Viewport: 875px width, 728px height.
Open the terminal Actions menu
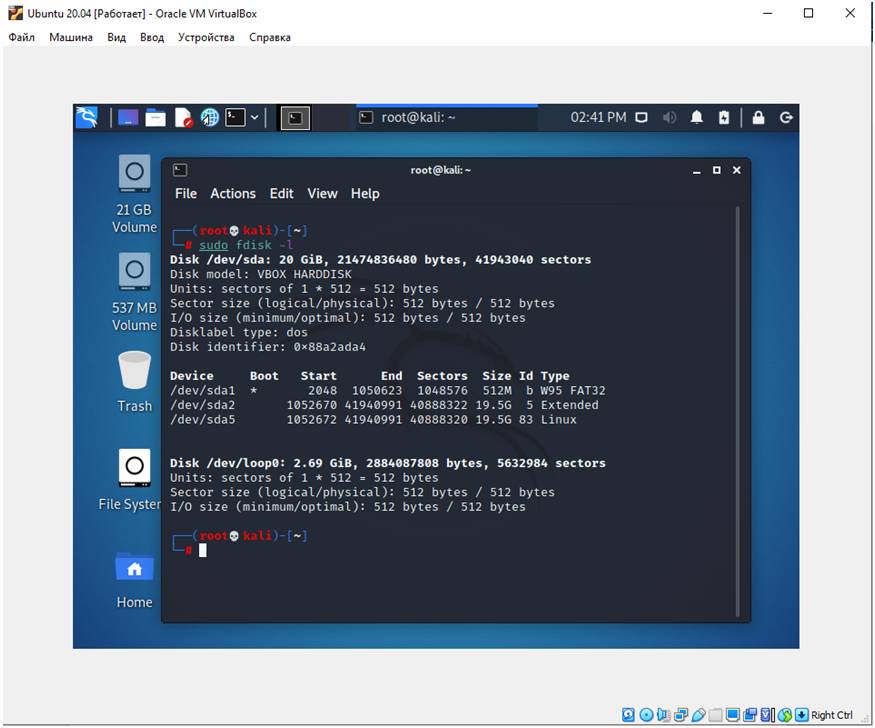click(233, 193)
